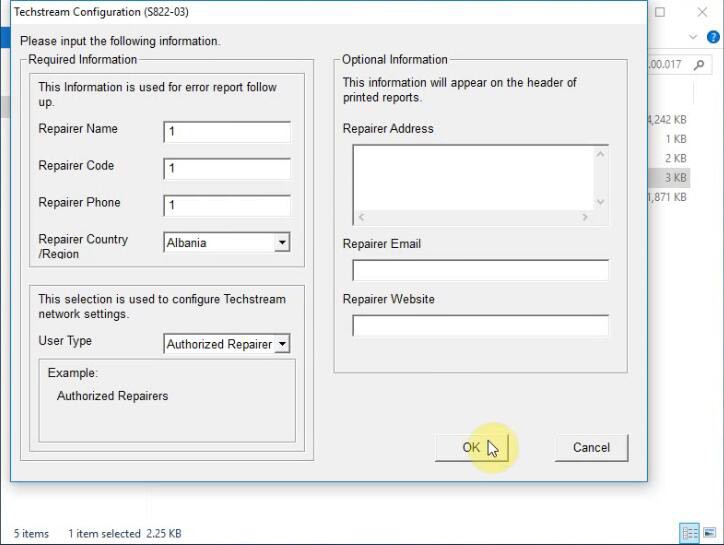724x545 pixels.
Task: Click the search magnifier icon in Explorer
Action: coord(699,65)
